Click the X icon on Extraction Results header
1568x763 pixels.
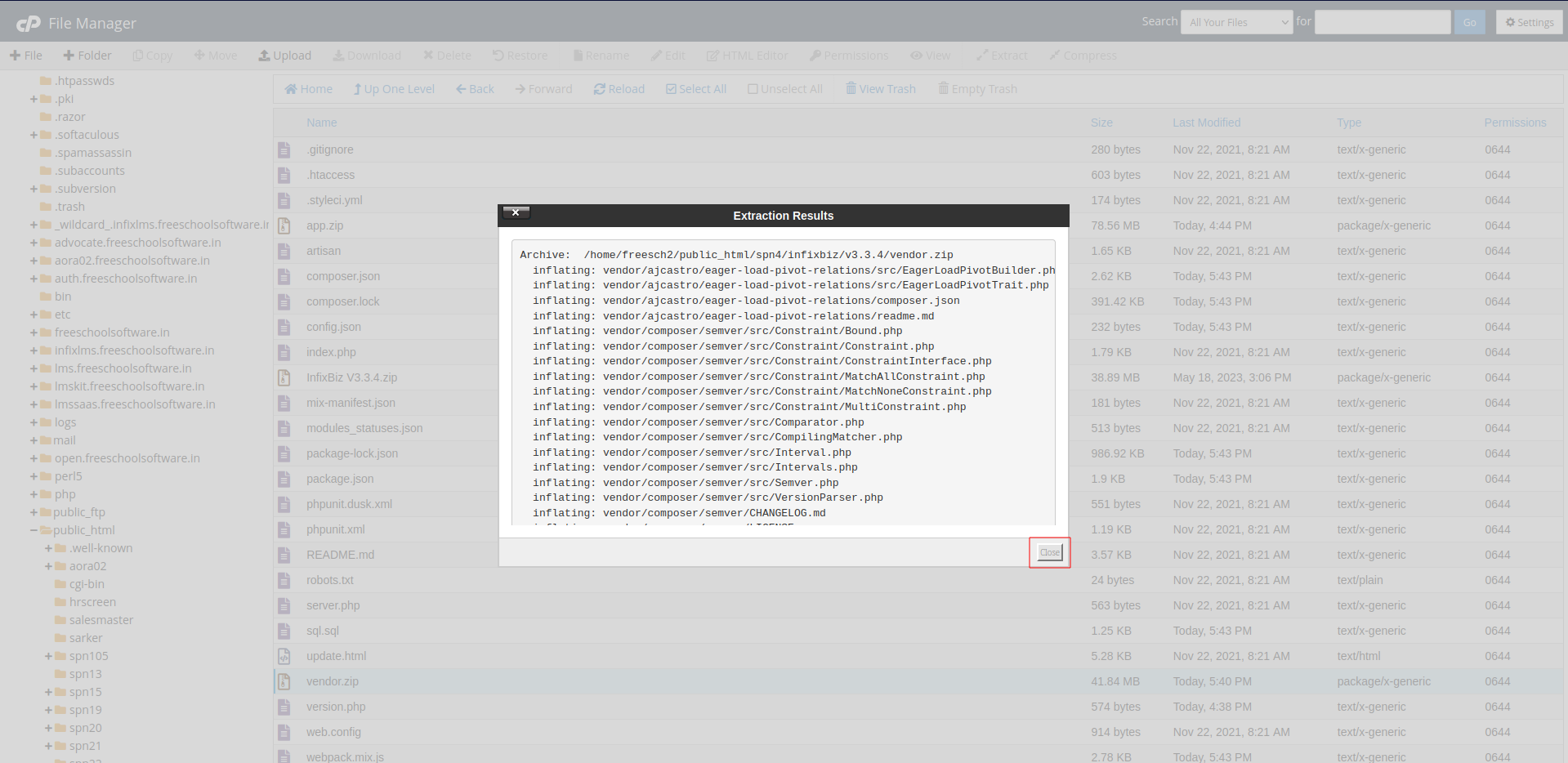(516, 212)
